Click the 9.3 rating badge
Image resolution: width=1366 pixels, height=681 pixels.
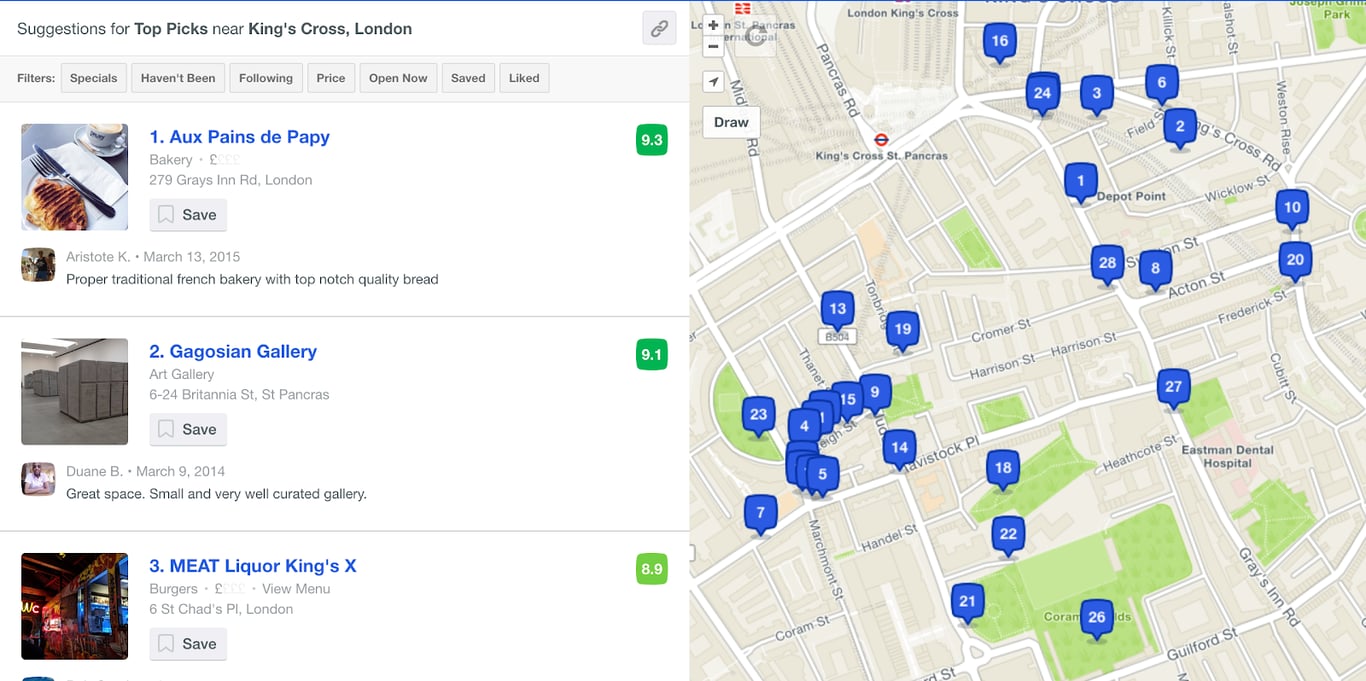pyautogui.click(x=652, y=140)
